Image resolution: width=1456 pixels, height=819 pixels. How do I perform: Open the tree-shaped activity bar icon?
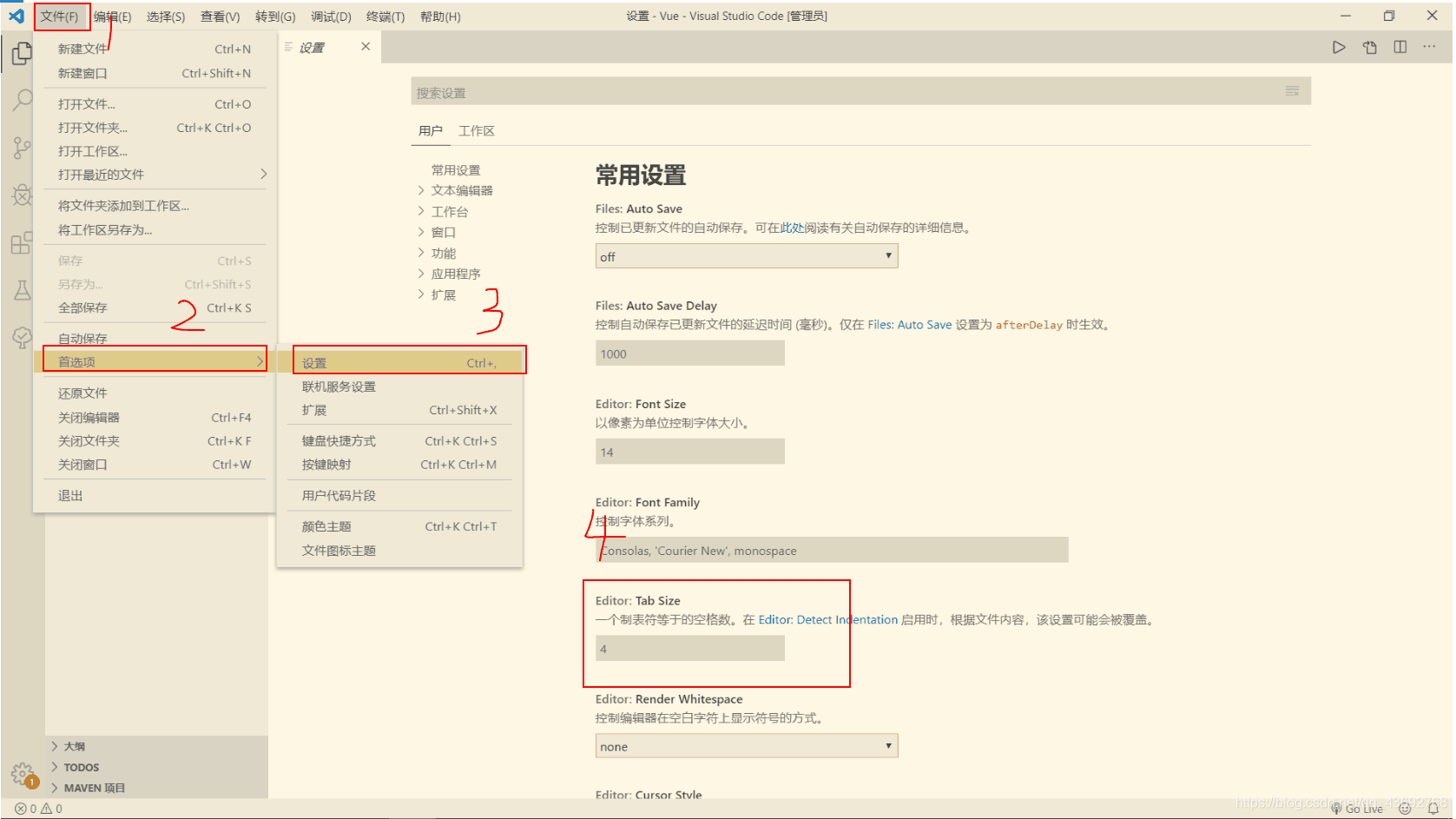22,337
